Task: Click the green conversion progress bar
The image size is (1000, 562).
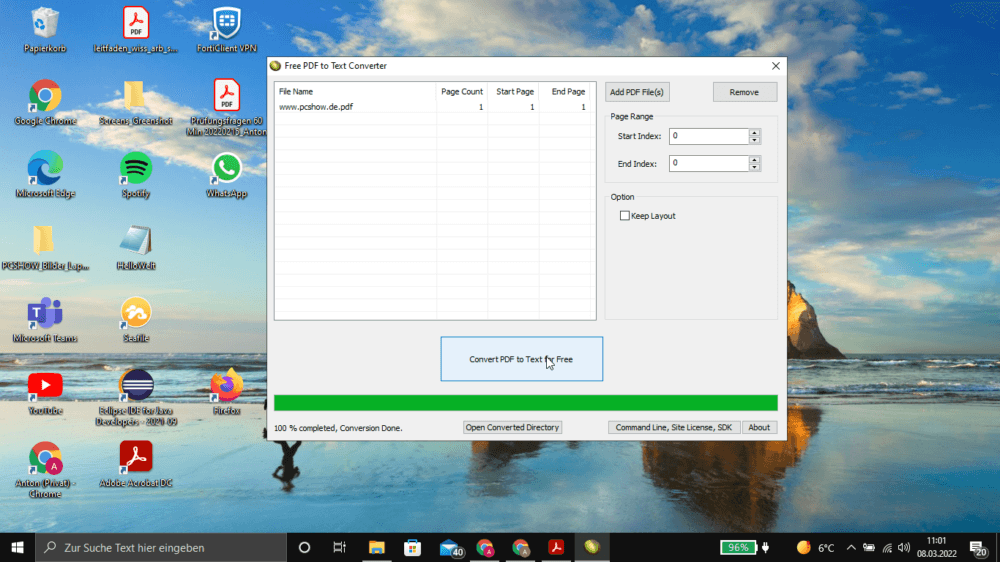Action: [526, 403]
